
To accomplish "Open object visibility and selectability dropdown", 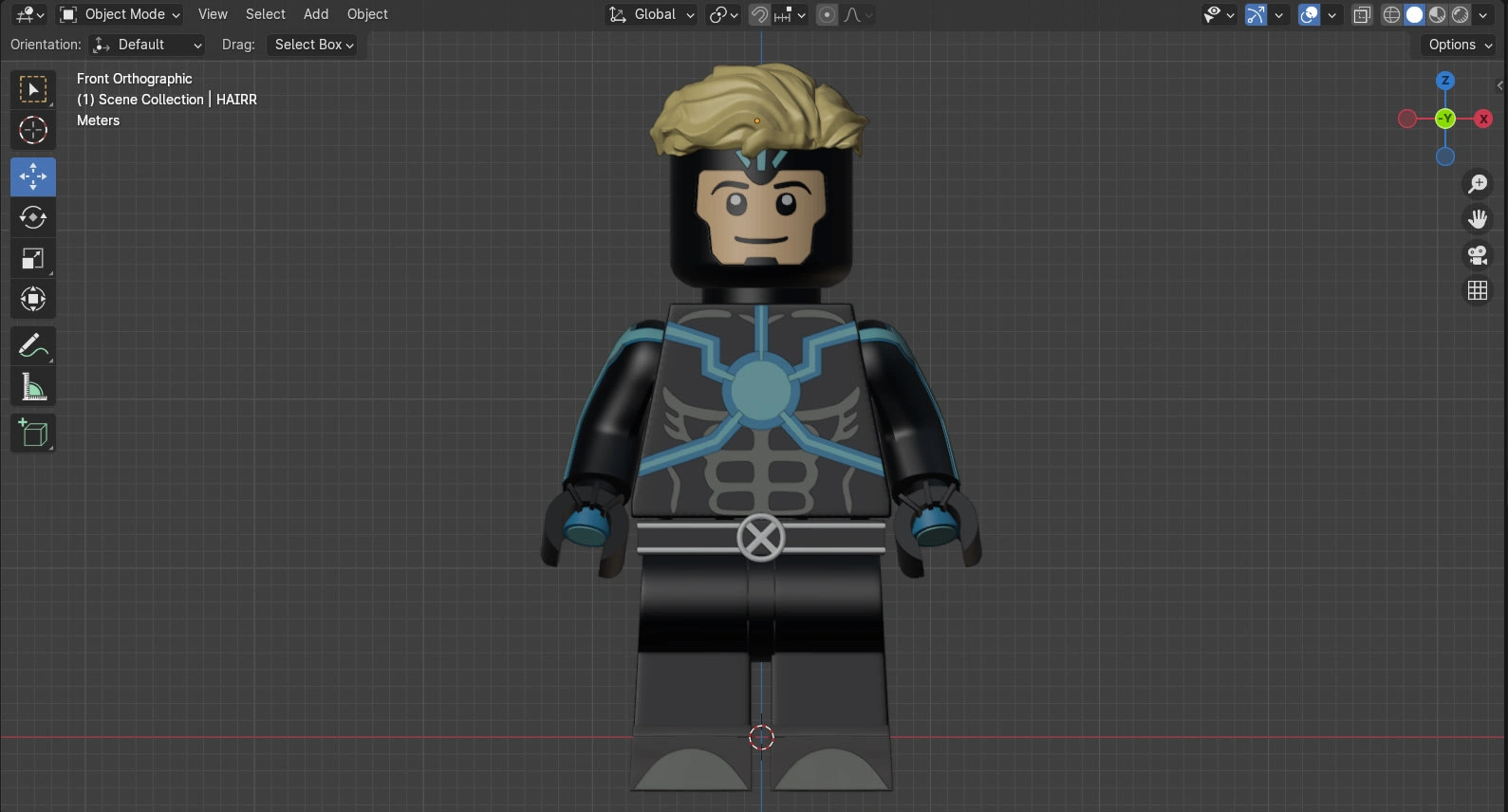I will [x=1219, y=14].
